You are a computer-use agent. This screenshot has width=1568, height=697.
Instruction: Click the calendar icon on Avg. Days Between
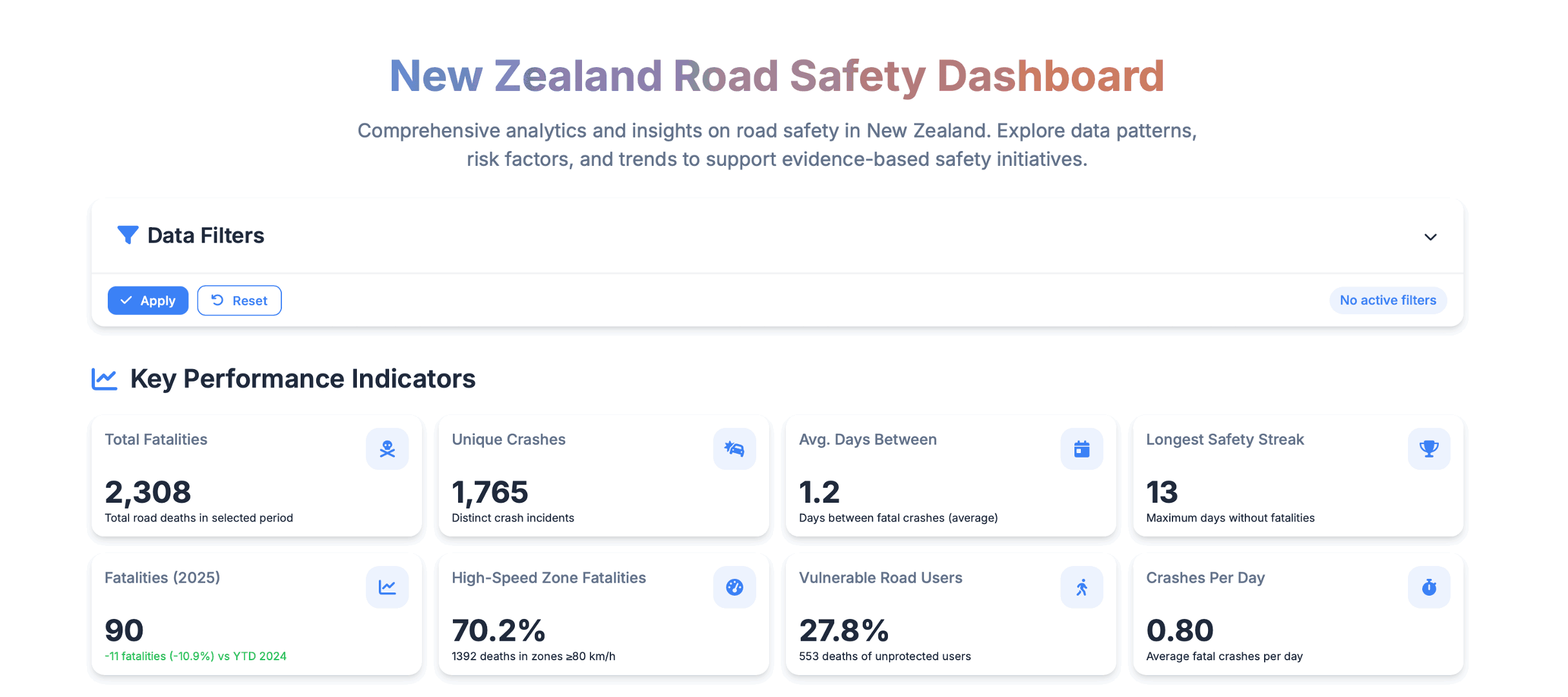tap(1081, 449)
